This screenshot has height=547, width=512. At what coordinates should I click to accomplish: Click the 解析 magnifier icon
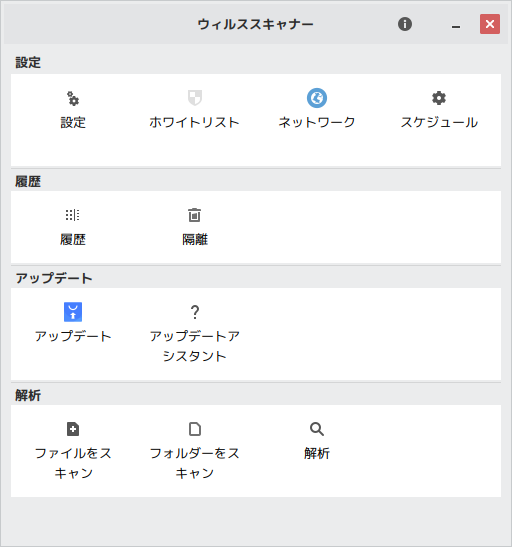coord(317,429)
